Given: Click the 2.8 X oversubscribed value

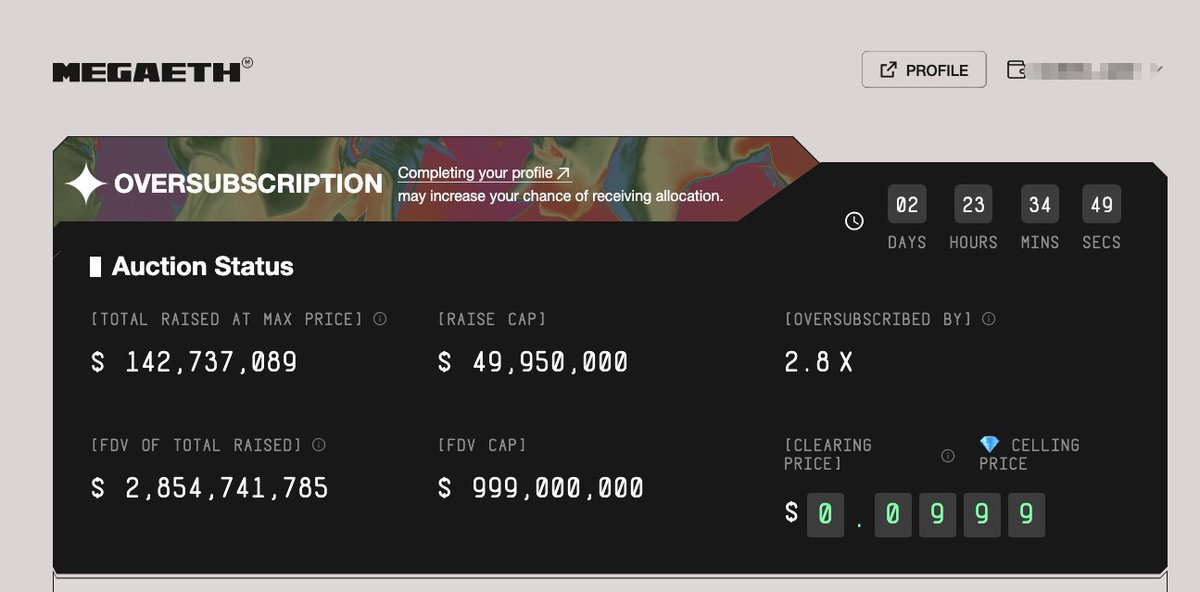Looking at the screenshot, I should [x=818, y=362].
